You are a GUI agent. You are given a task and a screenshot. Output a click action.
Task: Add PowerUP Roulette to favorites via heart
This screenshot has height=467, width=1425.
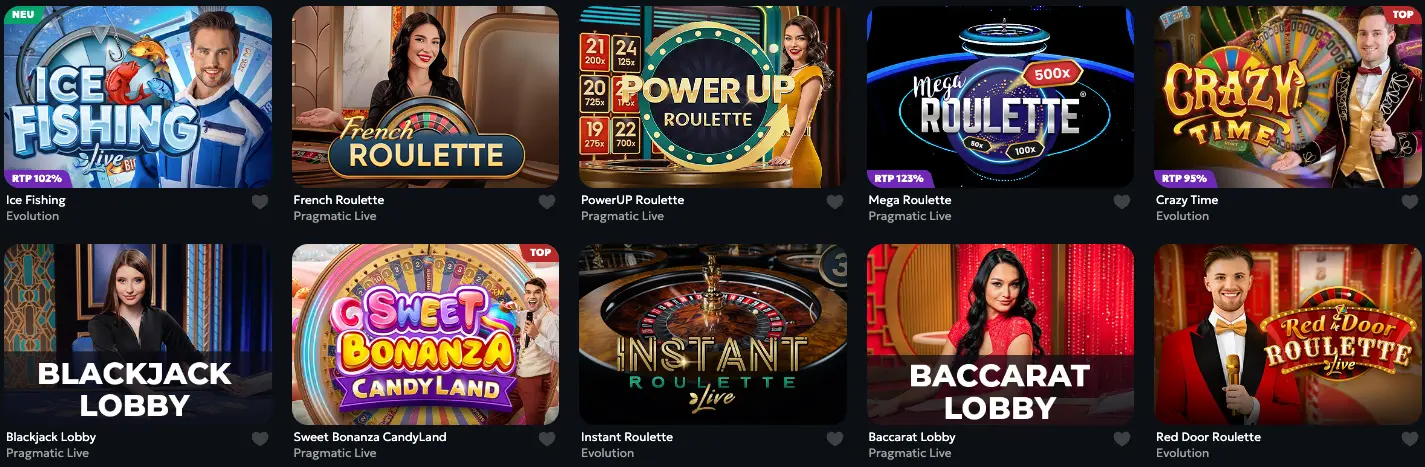pos(835,201)
